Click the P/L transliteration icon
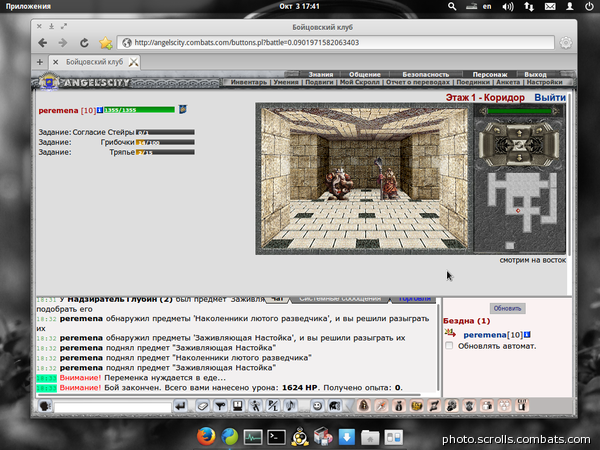Viewport: 600px width, 450px height. pos(273,406)
